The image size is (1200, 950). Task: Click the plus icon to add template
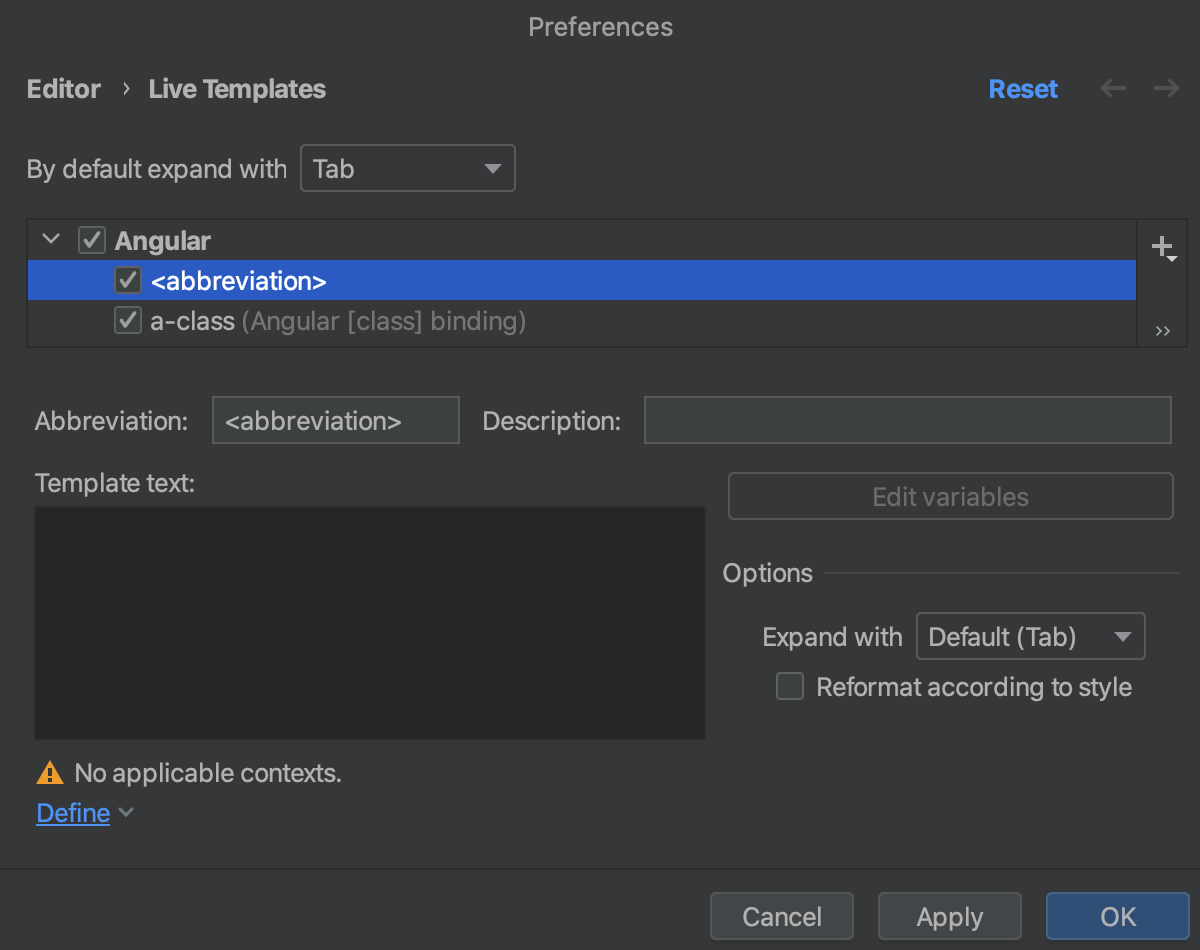click(x=1161, y=246)
